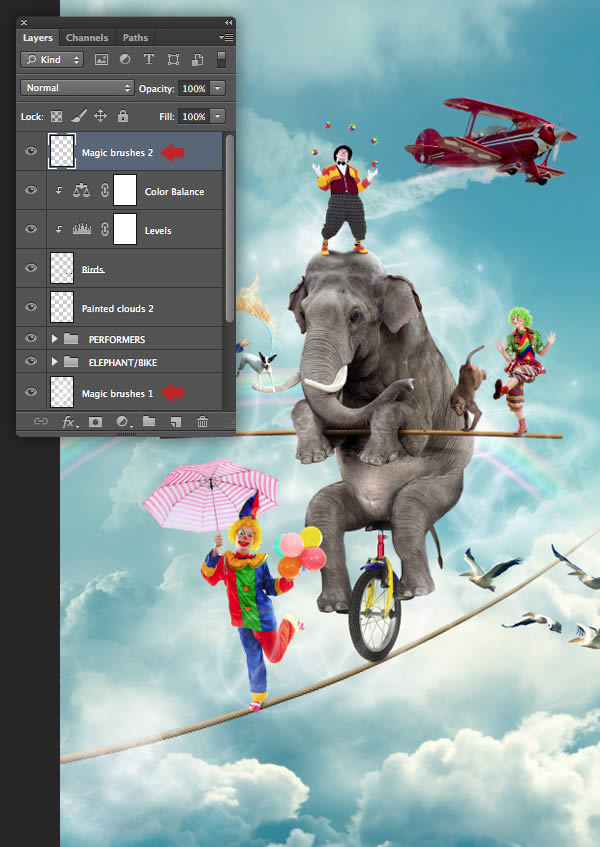
Task: Collapse the panel with double-arrow icon
Action: pos(228,22)
